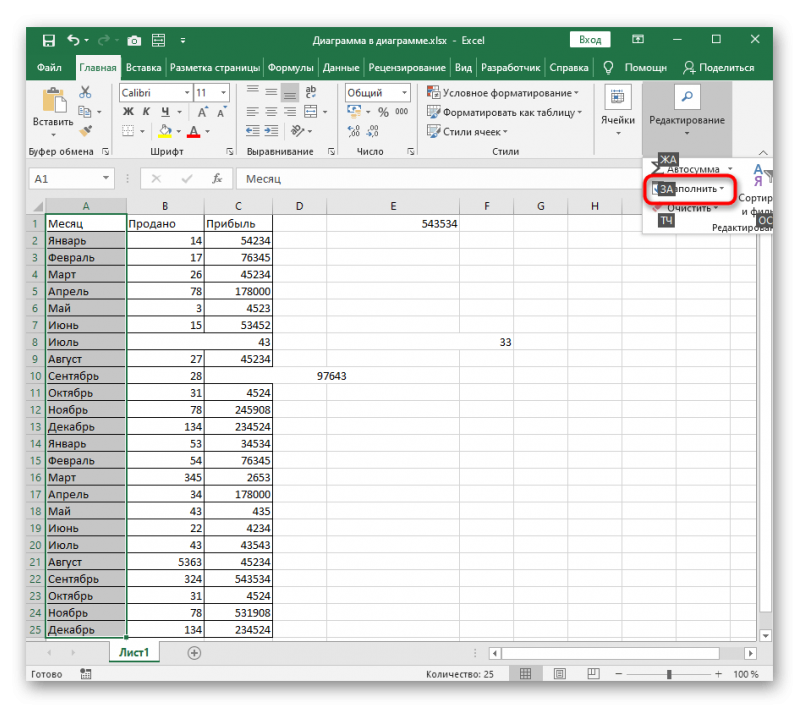Activate the Format Painter brush
Screen dimensions: 800x708
tap(85, 131)
